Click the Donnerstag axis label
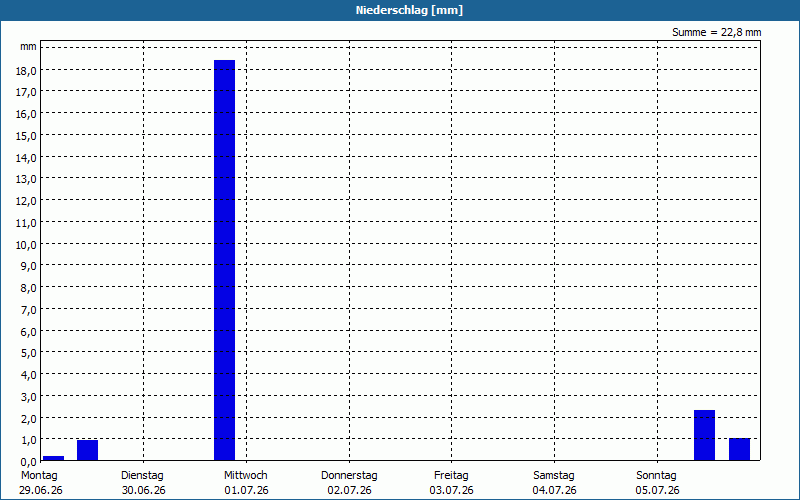 pyautogui.click(x=349, y=476)
